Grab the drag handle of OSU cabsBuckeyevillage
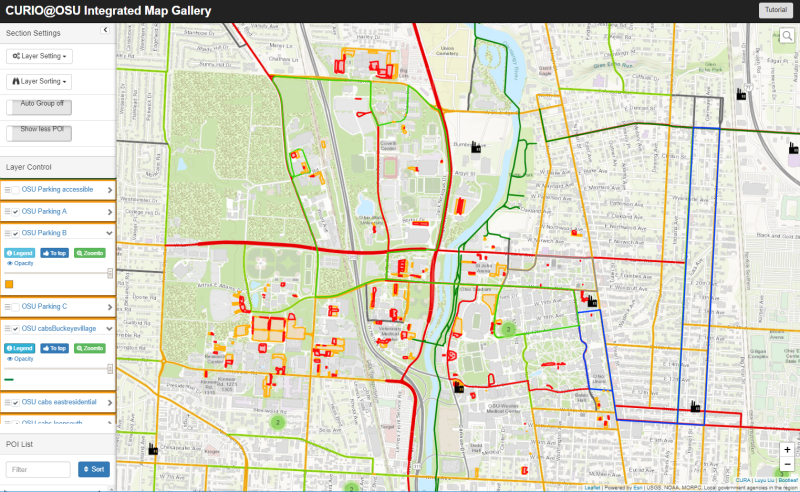This screenshot has height=492, width=800. point(7,329)
